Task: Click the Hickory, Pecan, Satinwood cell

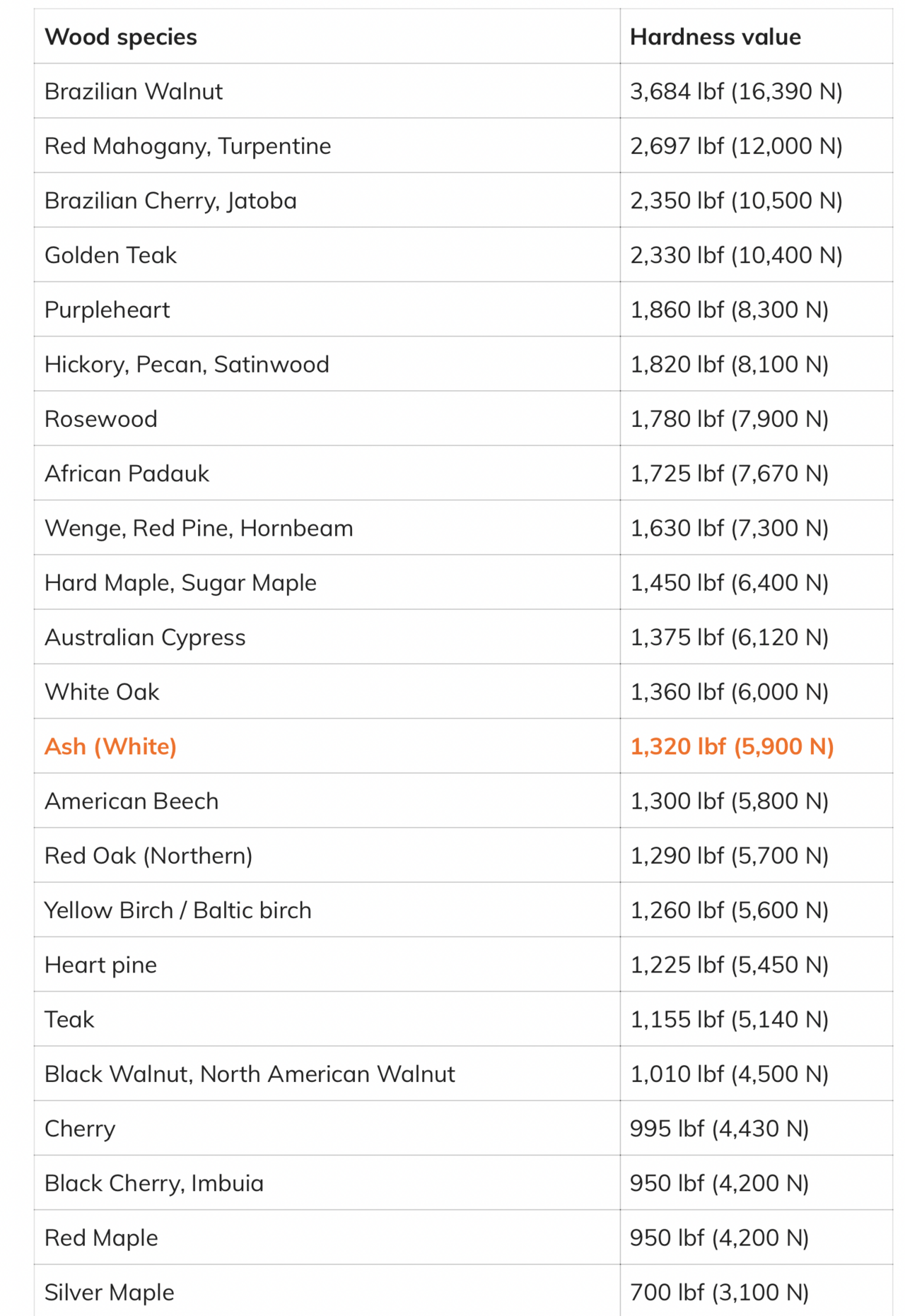Action: [x=187, y=365]
